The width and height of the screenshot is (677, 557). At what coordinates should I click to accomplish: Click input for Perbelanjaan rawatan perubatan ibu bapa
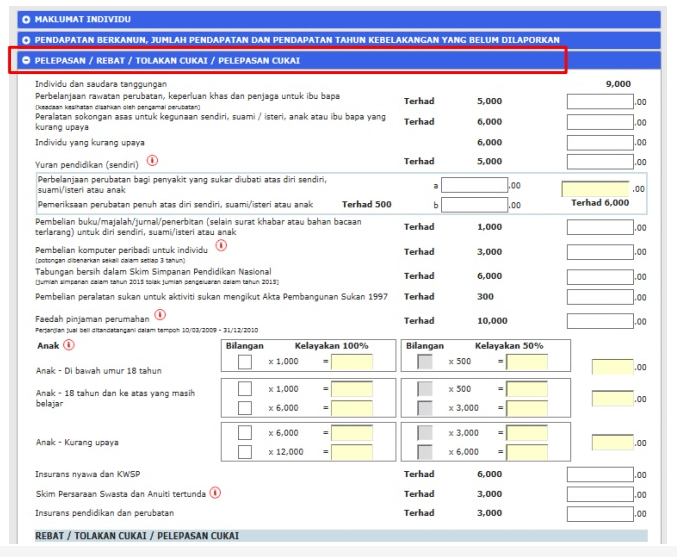[600, 101]
